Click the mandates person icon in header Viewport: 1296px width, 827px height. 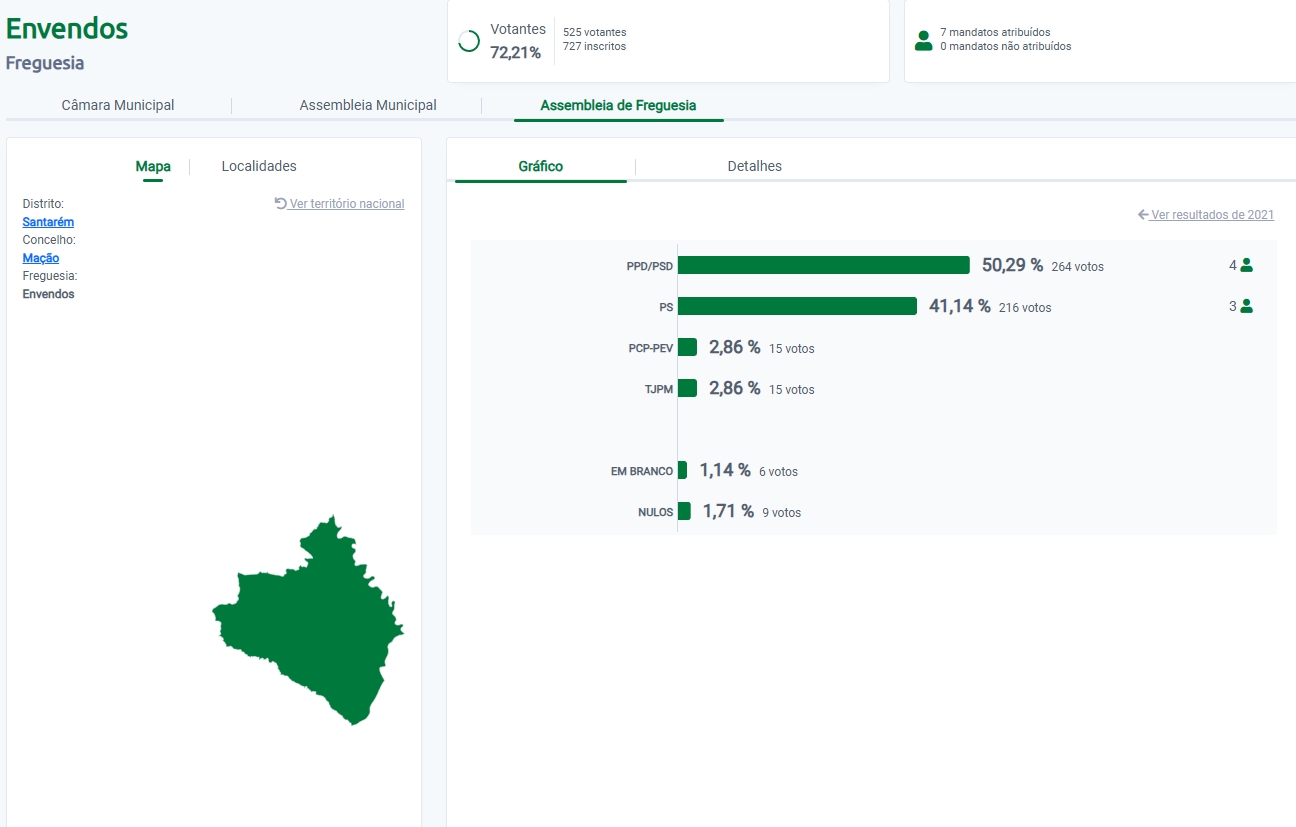[x=924, y=40]
